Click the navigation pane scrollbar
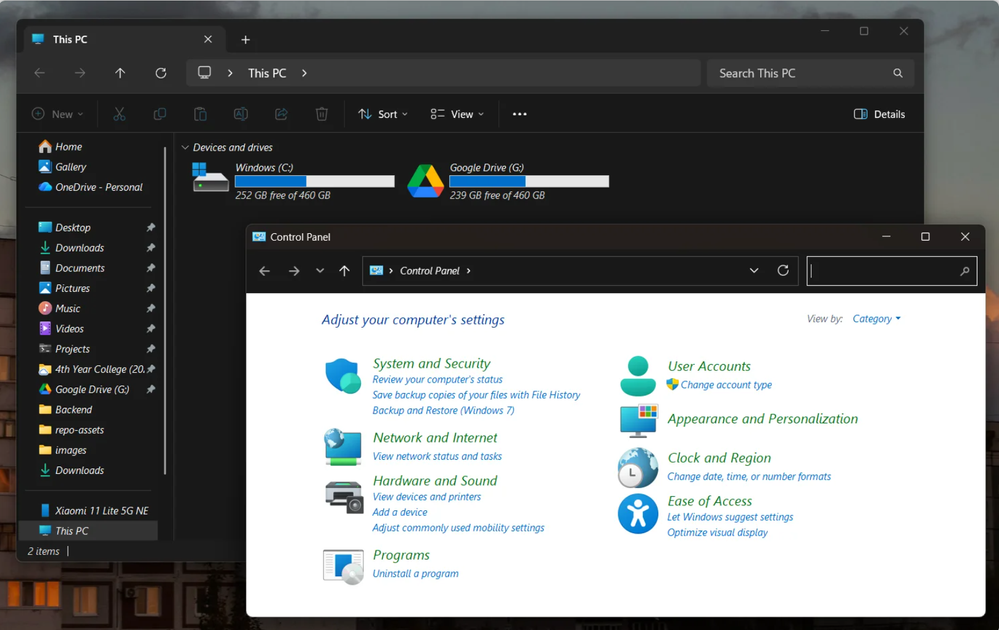 pyautogui.click(x=165, y=310)
